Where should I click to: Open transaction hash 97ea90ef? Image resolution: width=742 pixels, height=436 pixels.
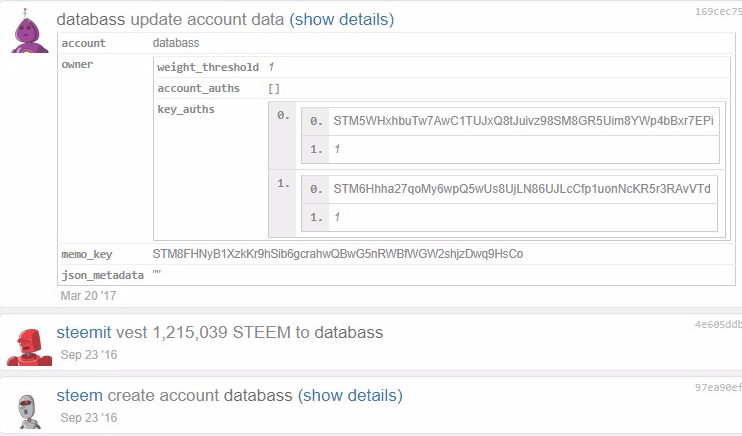pyautogui.click(x=718, y=388)
